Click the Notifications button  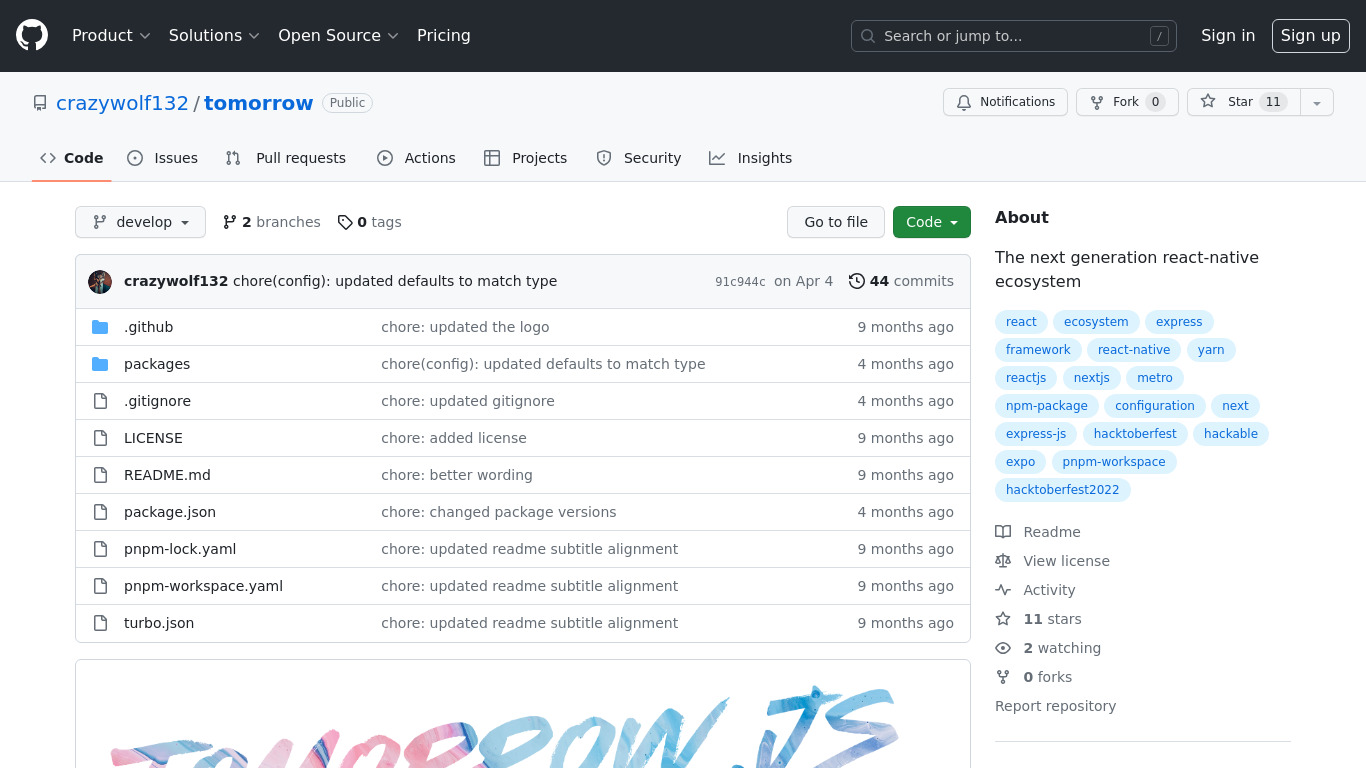coord(1005,102)
